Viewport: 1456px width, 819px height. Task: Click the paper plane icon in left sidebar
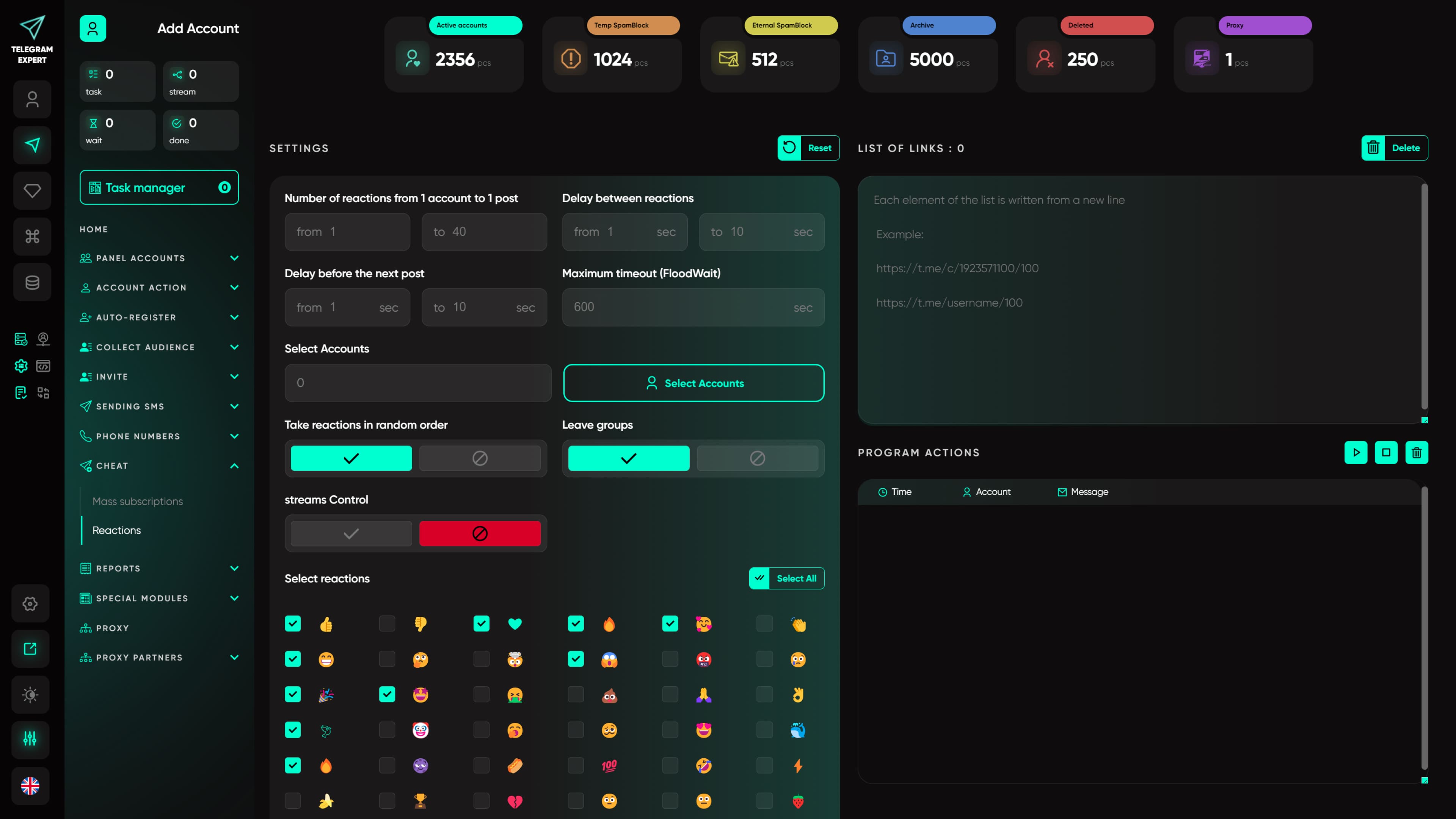tap(32, 145)
